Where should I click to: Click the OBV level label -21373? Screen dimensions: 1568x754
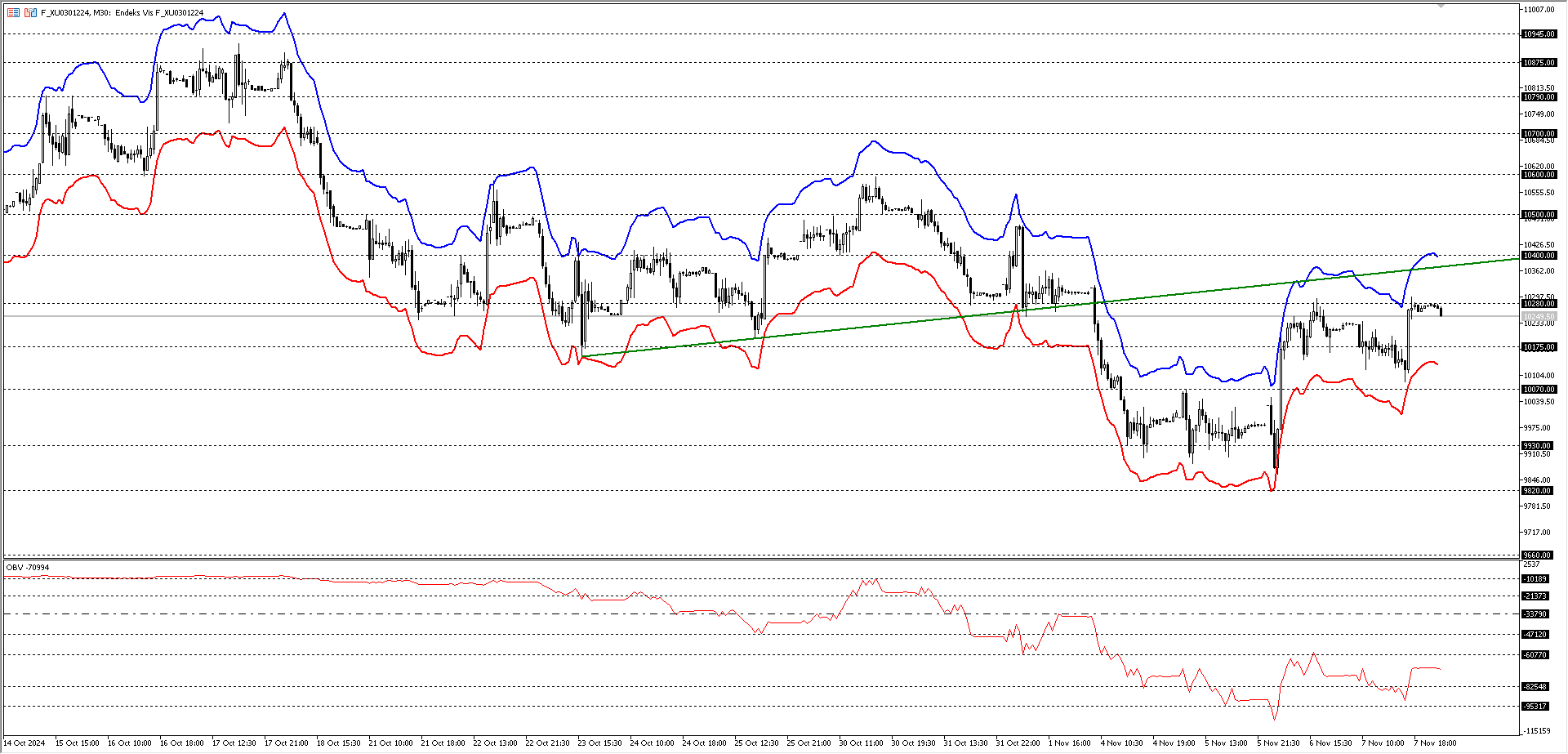[1535, 596]
